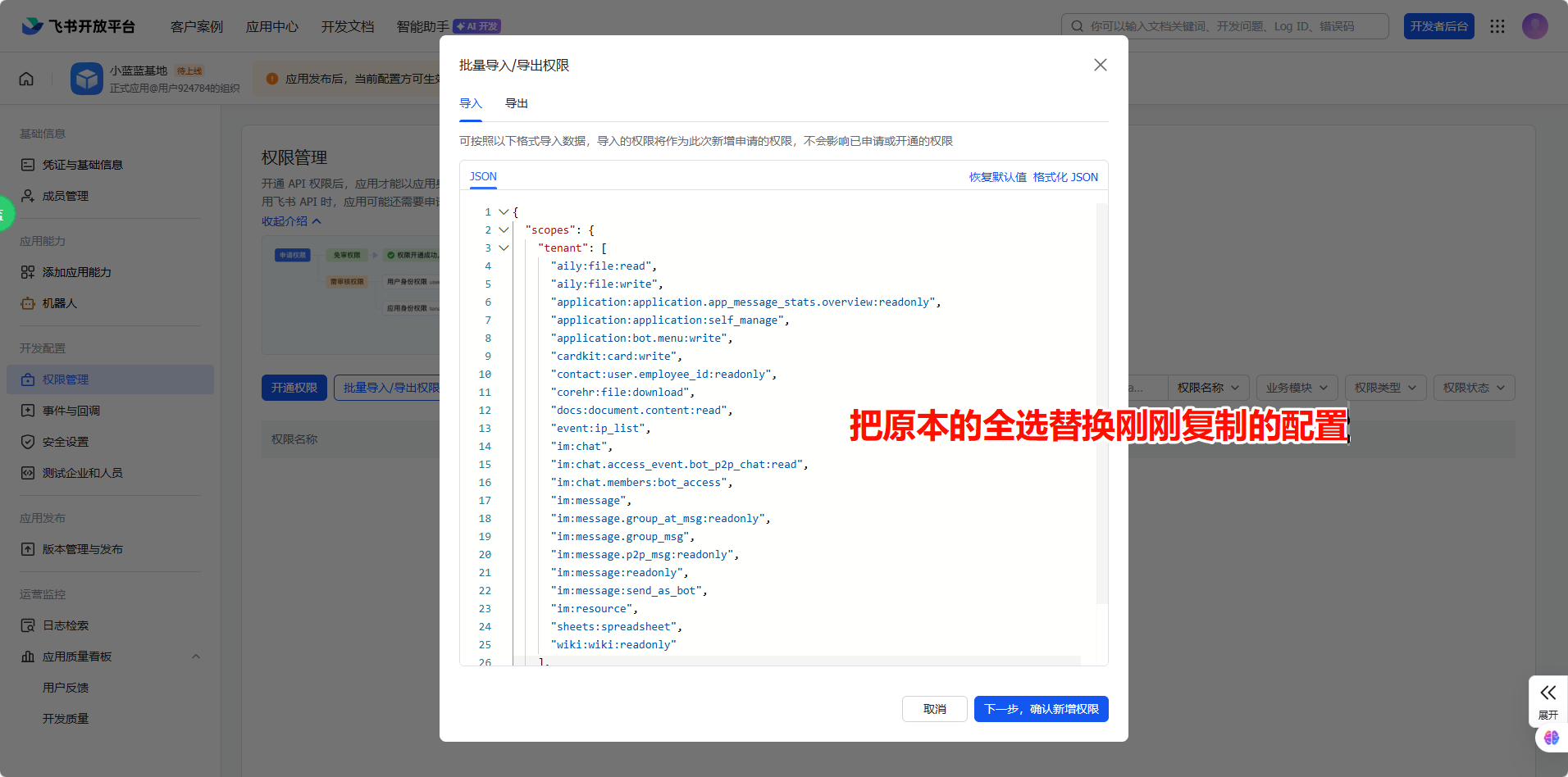Open 开发文档 in the top menu
1568x777 pixels.
[x=348, y=25]
